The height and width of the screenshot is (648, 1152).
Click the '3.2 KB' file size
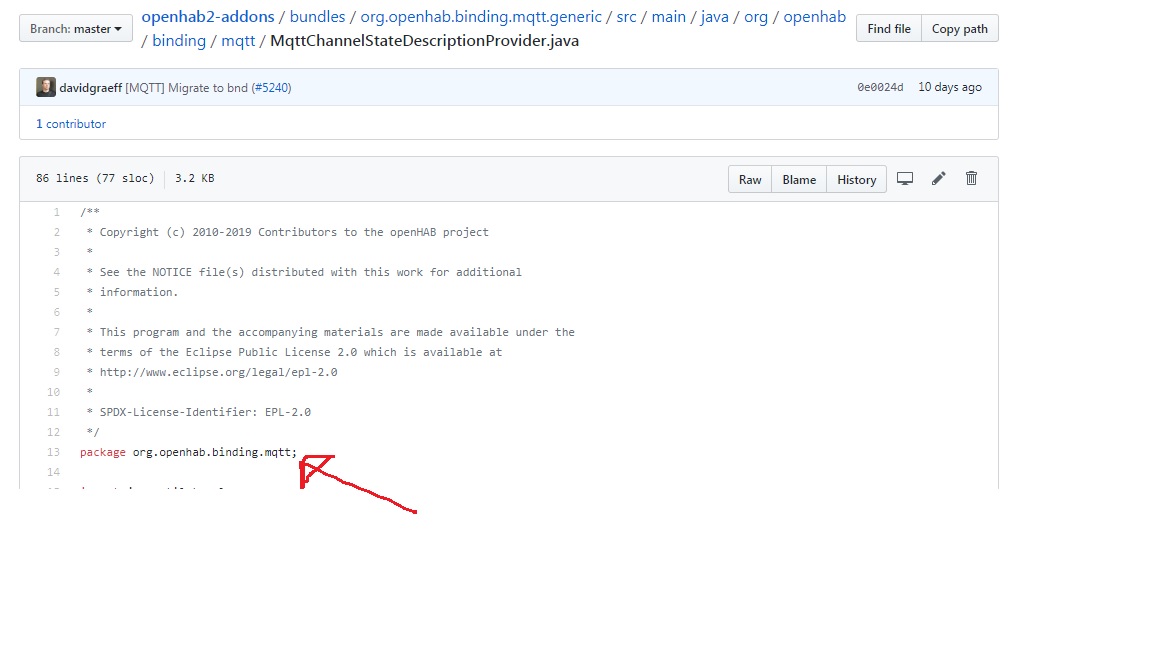tap(195, 178)
